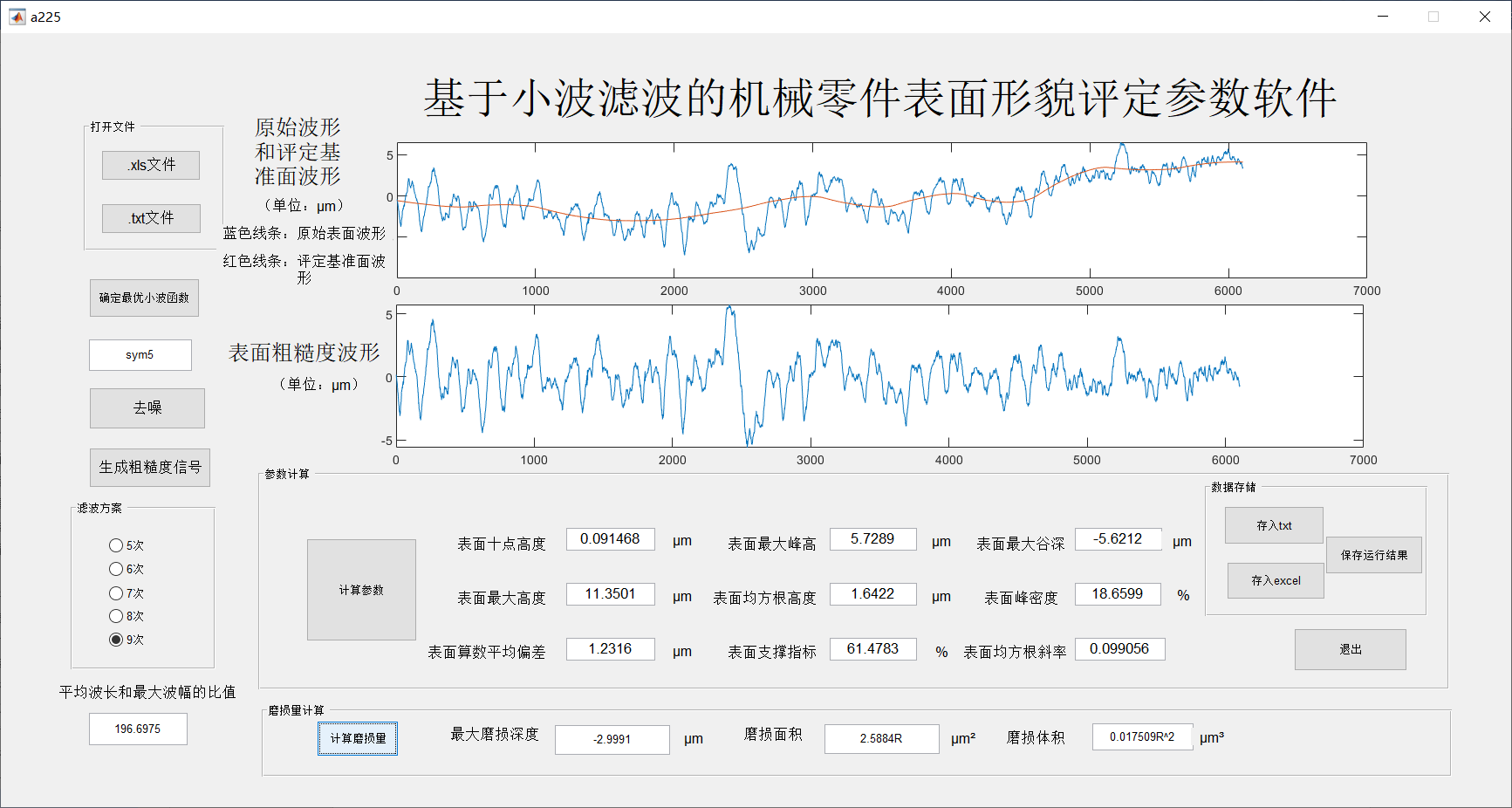
Task: Click the 计算磨损量 button
Action: (x=358, y=738)
